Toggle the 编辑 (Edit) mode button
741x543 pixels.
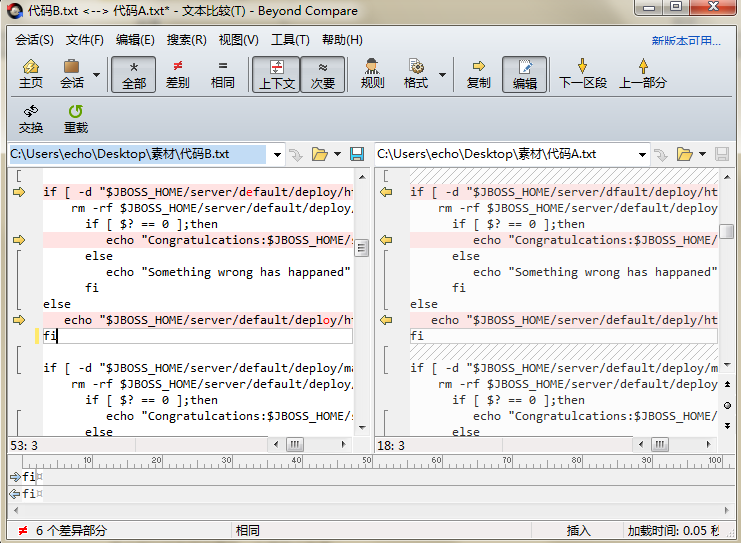pyautogui.click(x=524, y=74)
